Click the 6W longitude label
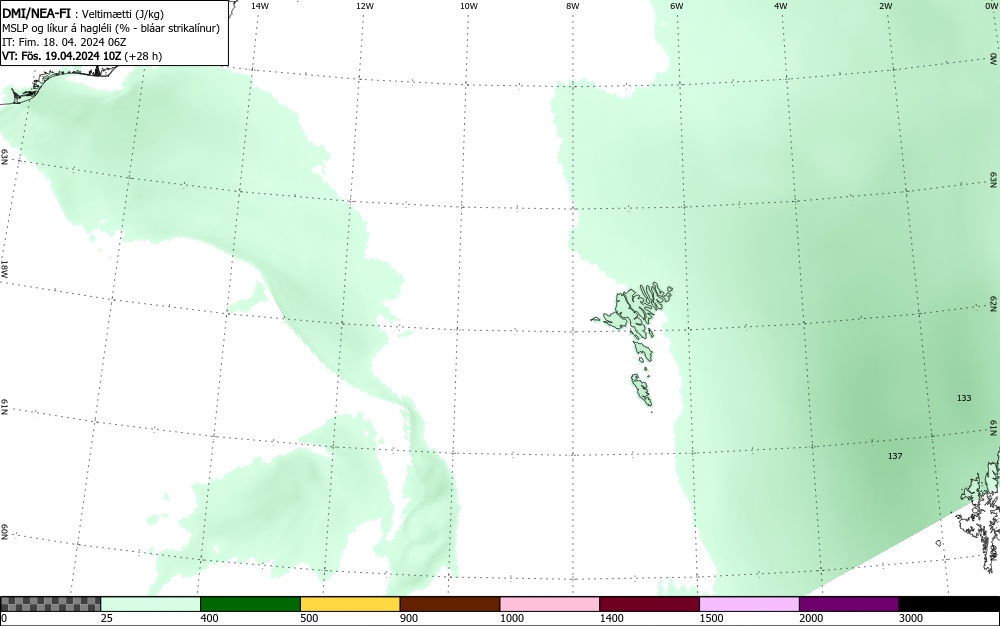Screen dimensions: 1000x626 (x=677, y=6)
